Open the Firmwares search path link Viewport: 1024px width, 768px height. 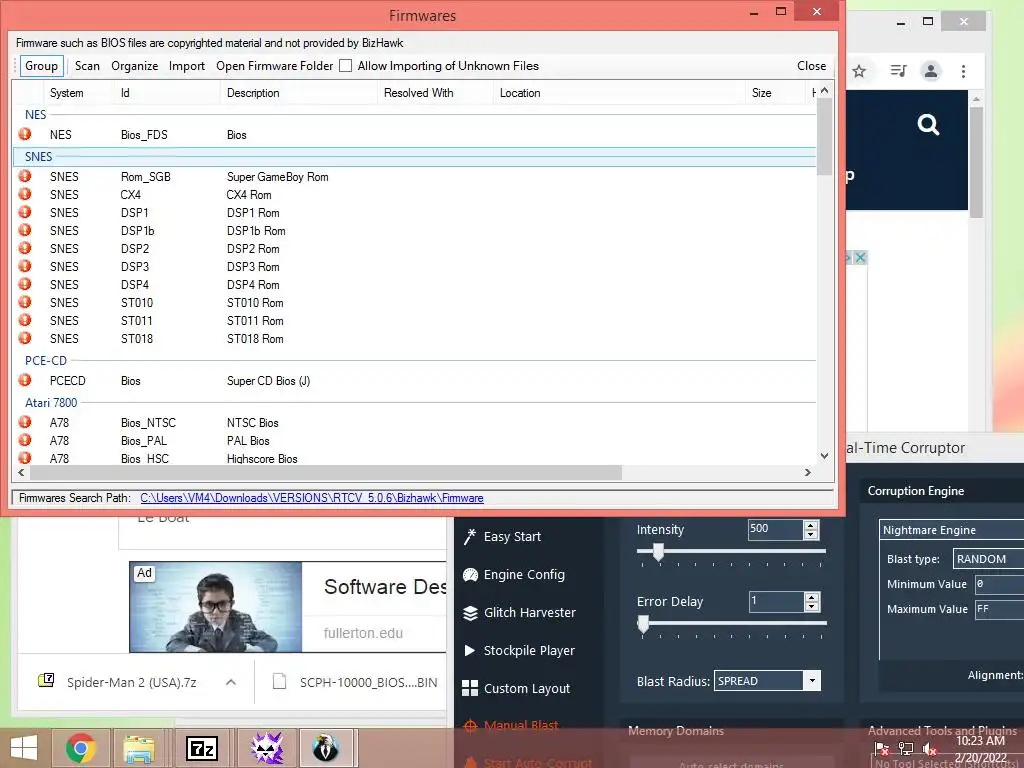pyautogui.click(x=312, y=498)
